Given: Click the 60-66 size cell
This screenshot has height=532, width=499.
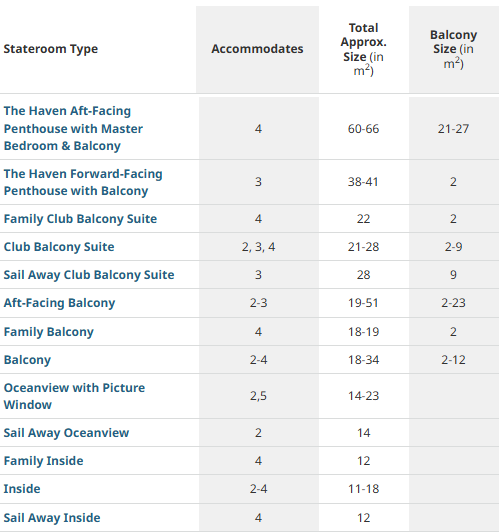Looking at the screenshot, I should (x=363, y=129).
